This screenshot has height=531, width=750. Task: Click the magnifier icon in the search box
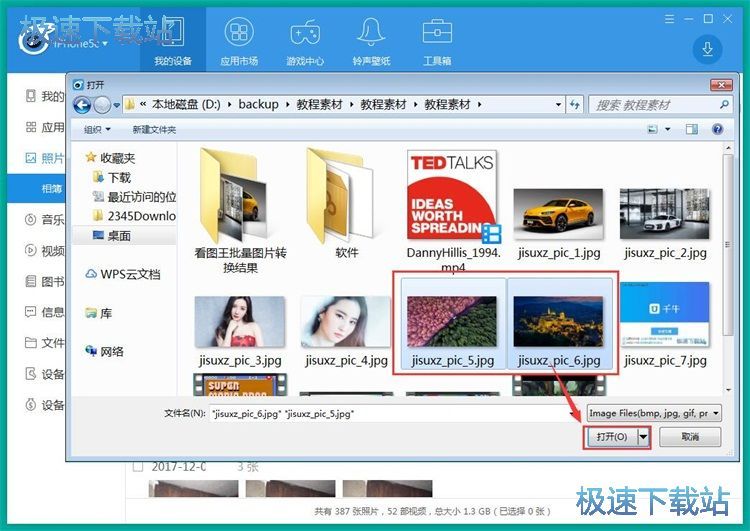(724, 104)
